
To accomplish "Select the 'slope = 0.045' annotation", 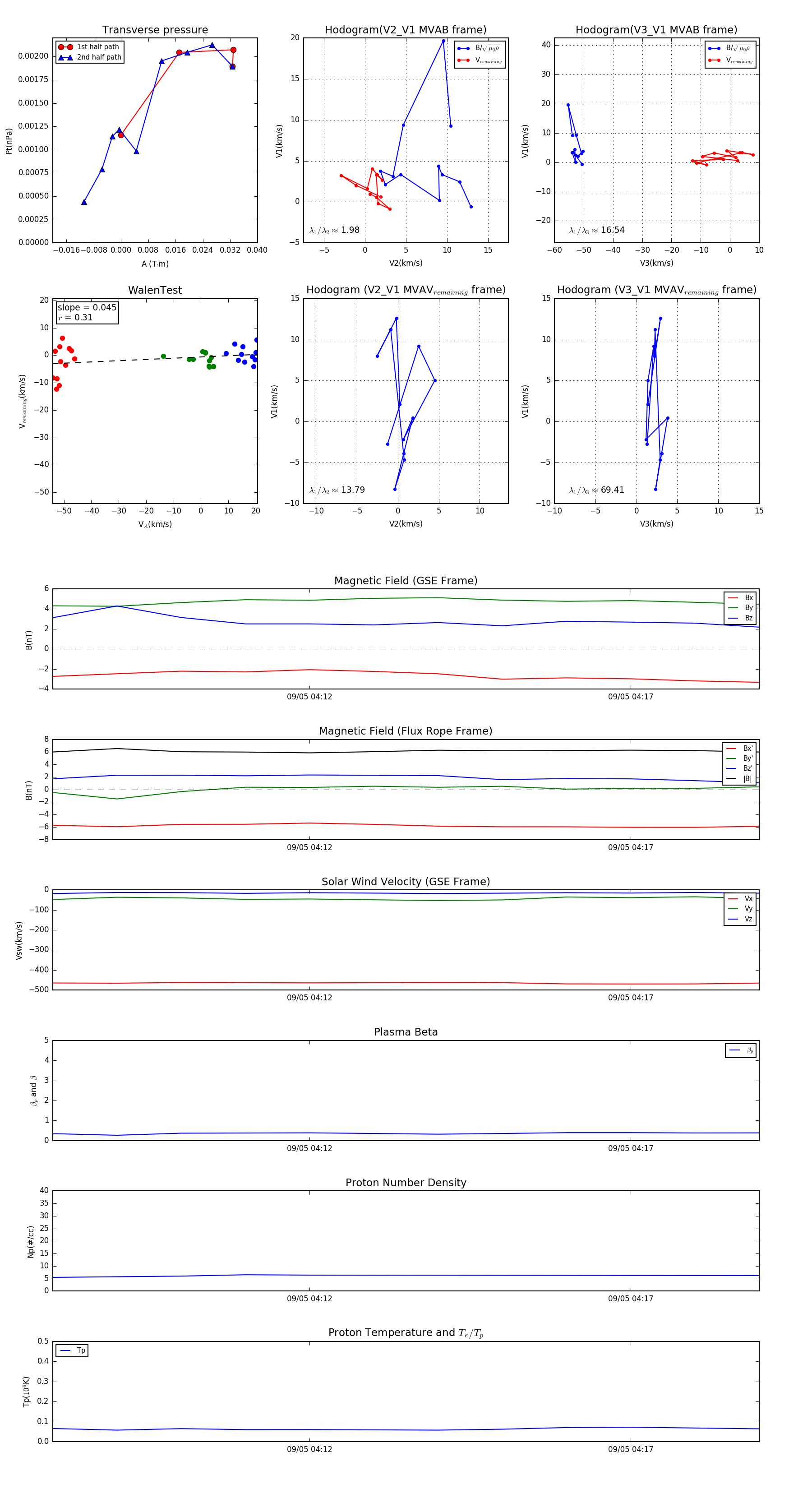I will tap(87, 308).
